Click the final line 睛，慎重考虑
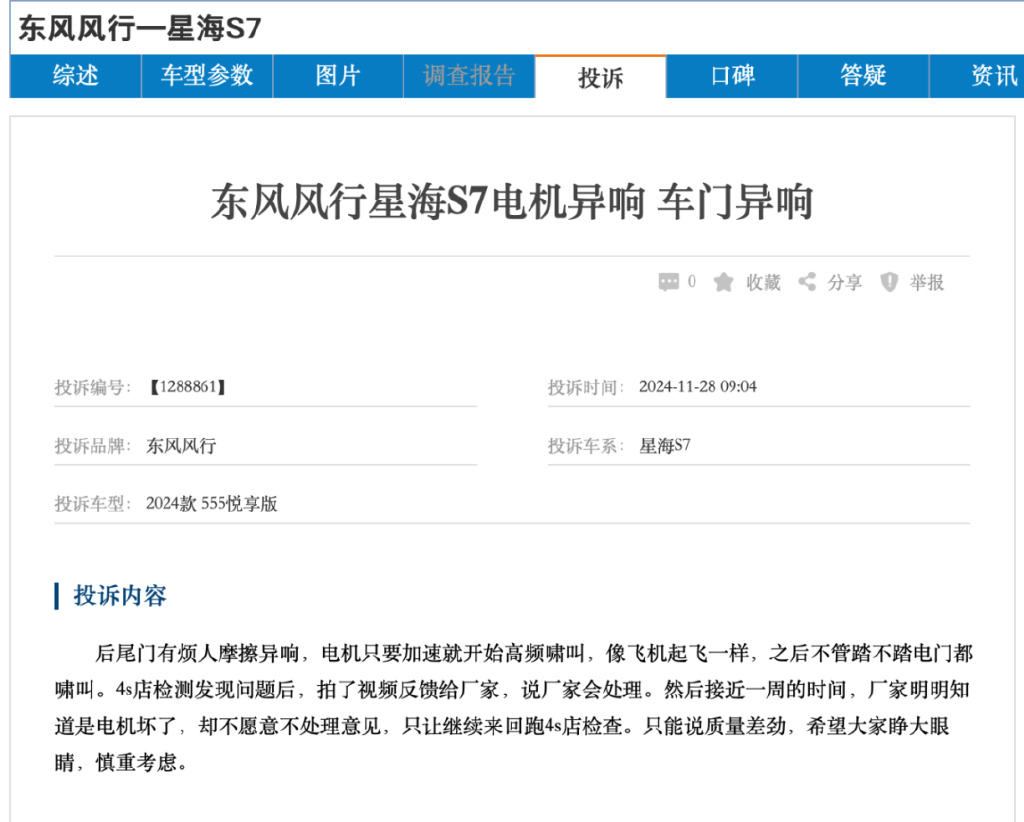 121,762
